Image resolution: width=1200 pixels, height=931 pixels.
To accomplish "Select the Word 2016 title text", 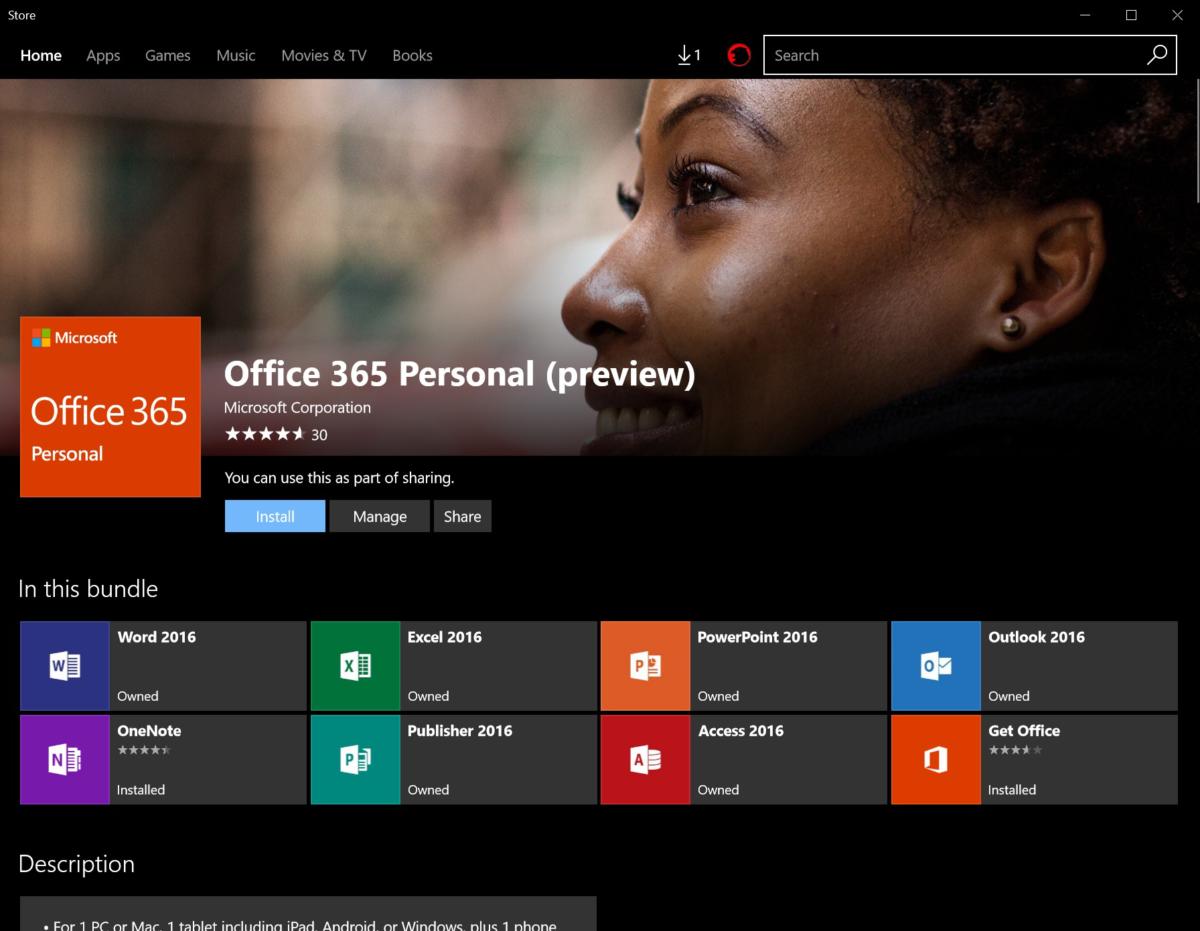I will [x=157, y=637].
